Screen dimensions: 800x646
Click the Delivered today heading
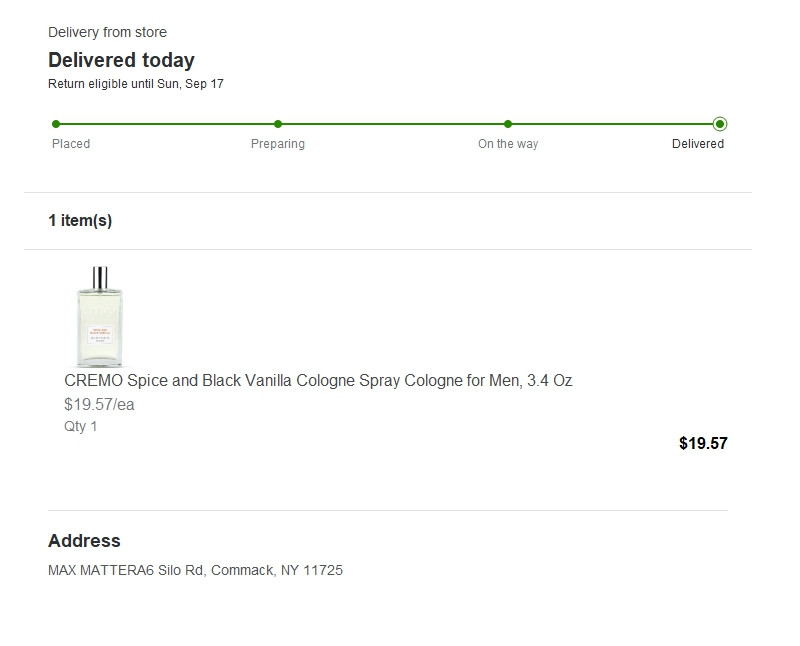click(121, 60)
